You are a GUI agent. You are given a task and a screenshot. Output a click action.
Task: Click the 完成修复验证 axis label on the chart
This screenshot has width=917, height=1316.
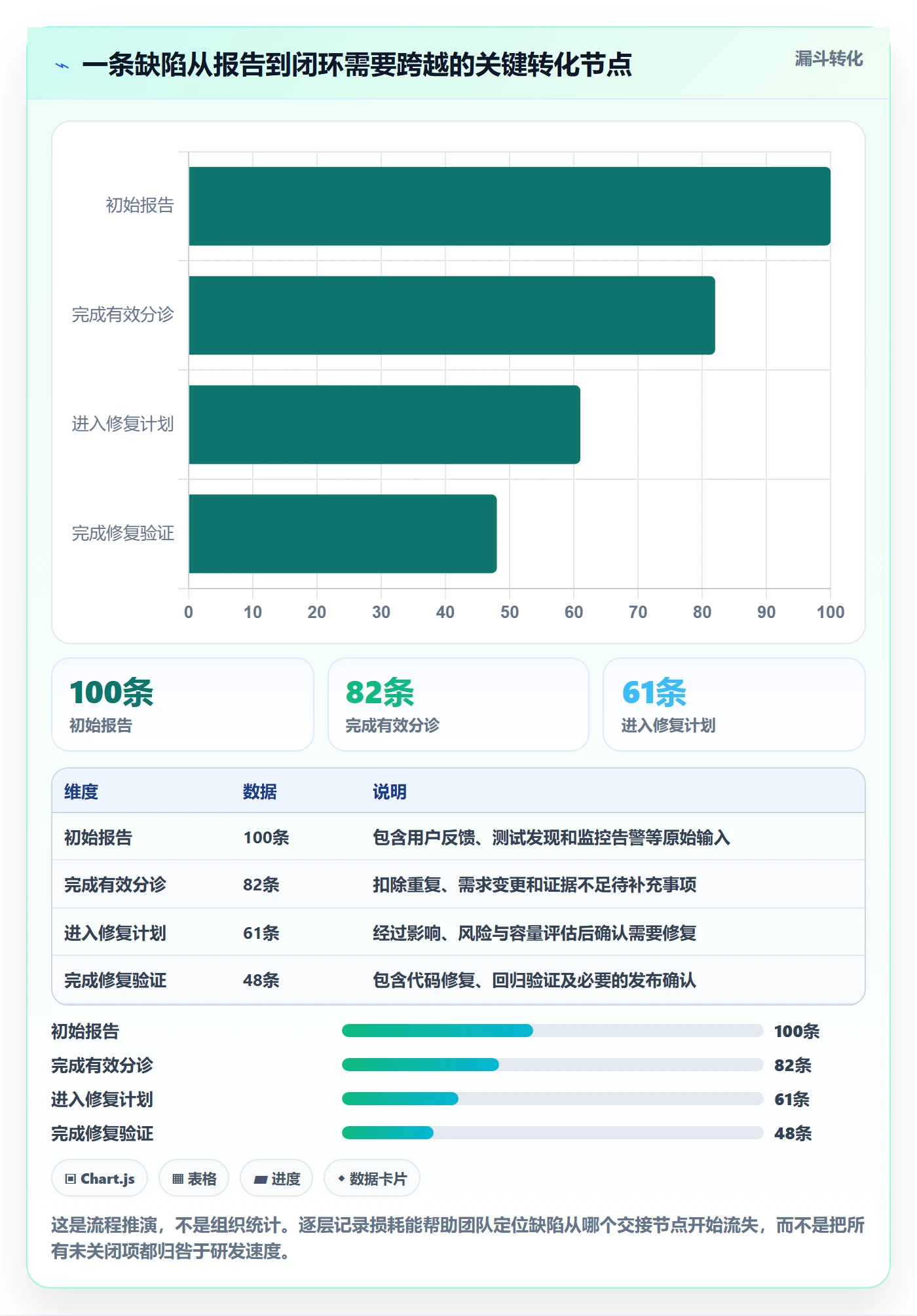tap(123, 534)
